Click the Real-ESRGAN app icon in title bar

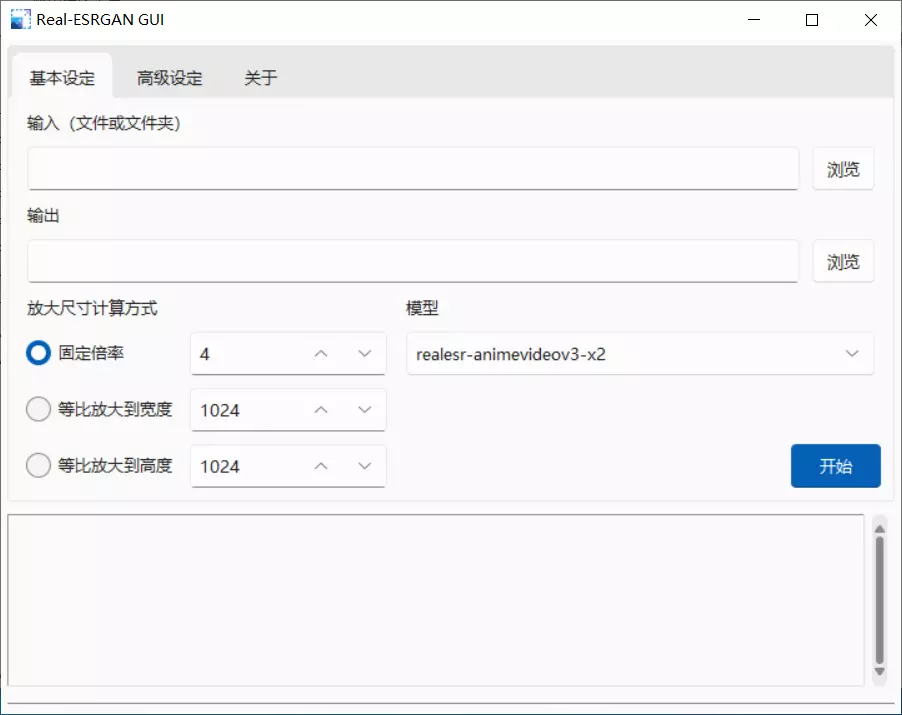pos(20,19)
